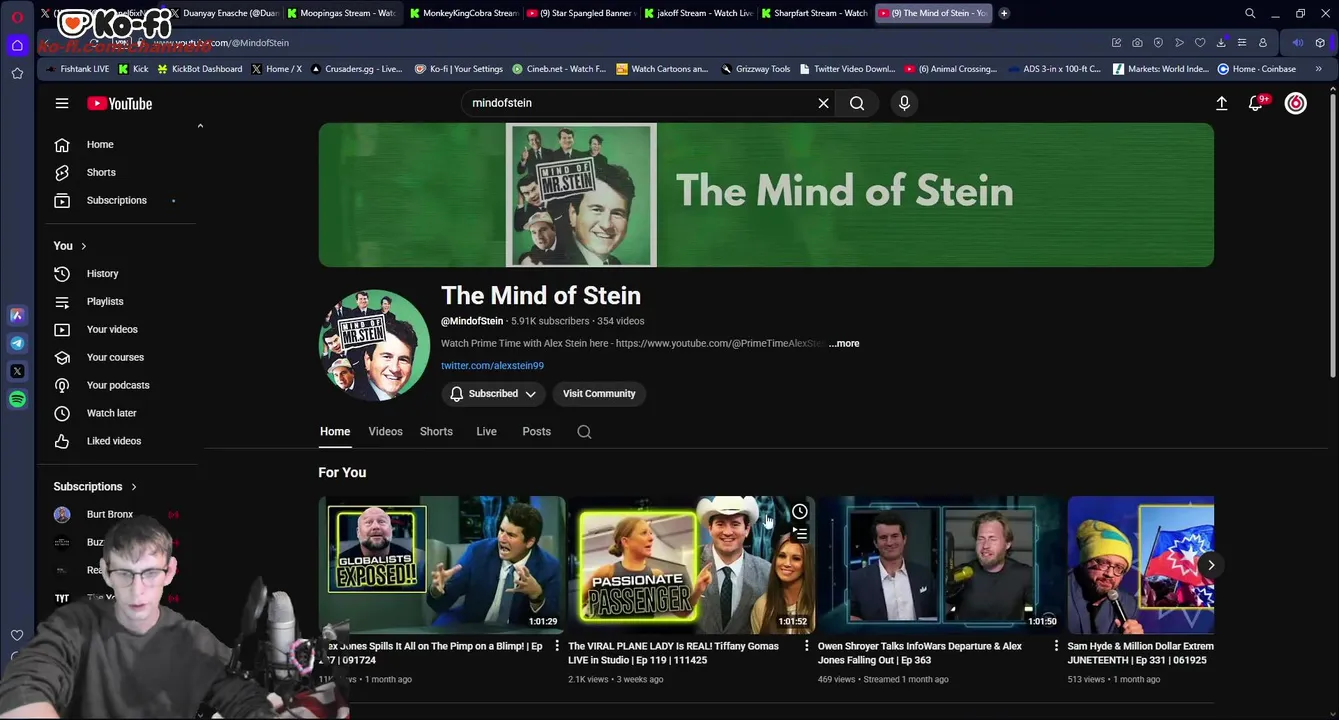Open Opera bookmarks star in sidebar
The height and width of the screenshot is (720, 1339).
tap(17, 73)
